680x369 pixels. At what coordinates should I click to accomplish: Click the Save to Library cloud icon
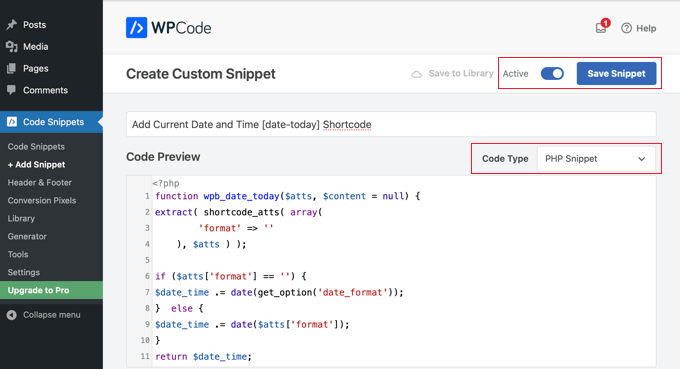click(x=416, y=74)
